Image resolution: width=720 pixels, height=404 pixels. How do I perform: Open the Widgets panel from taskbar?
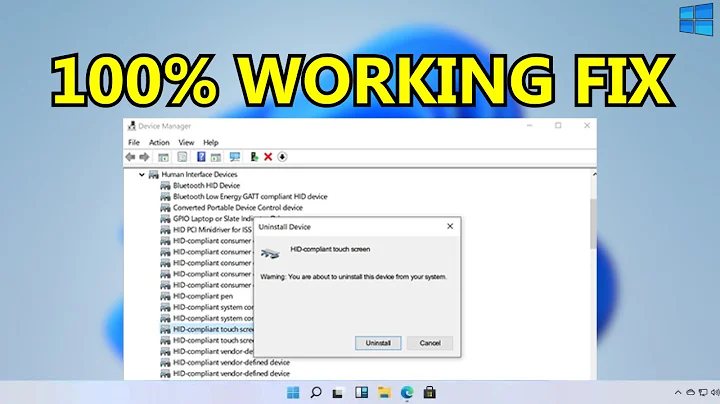(x=361, y=393)
